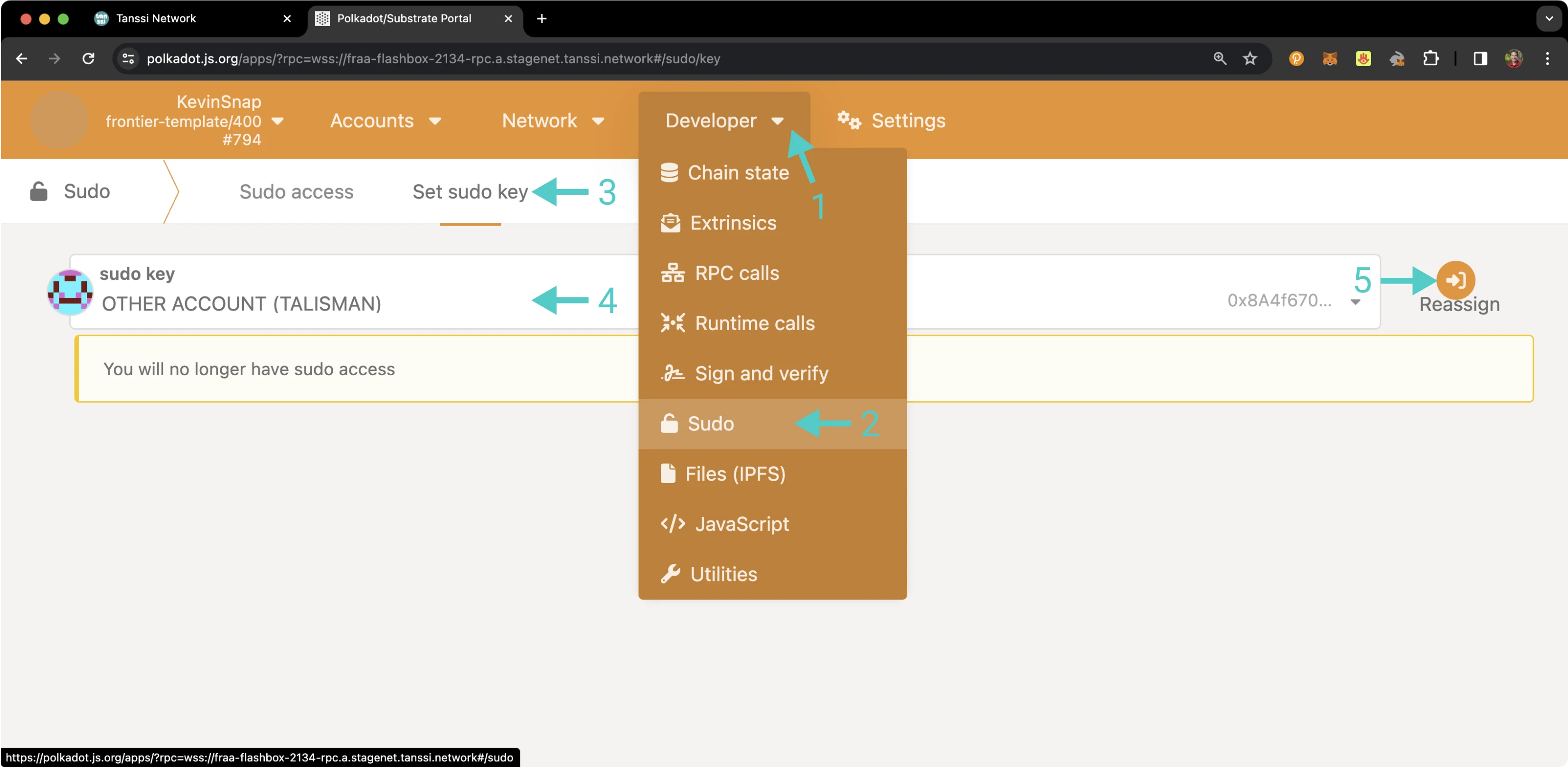Image resolution: width=1568 pixels, height=768 pixels.
Task: Open the Developer dropdown menu
Action: click(x=723, y=120)
